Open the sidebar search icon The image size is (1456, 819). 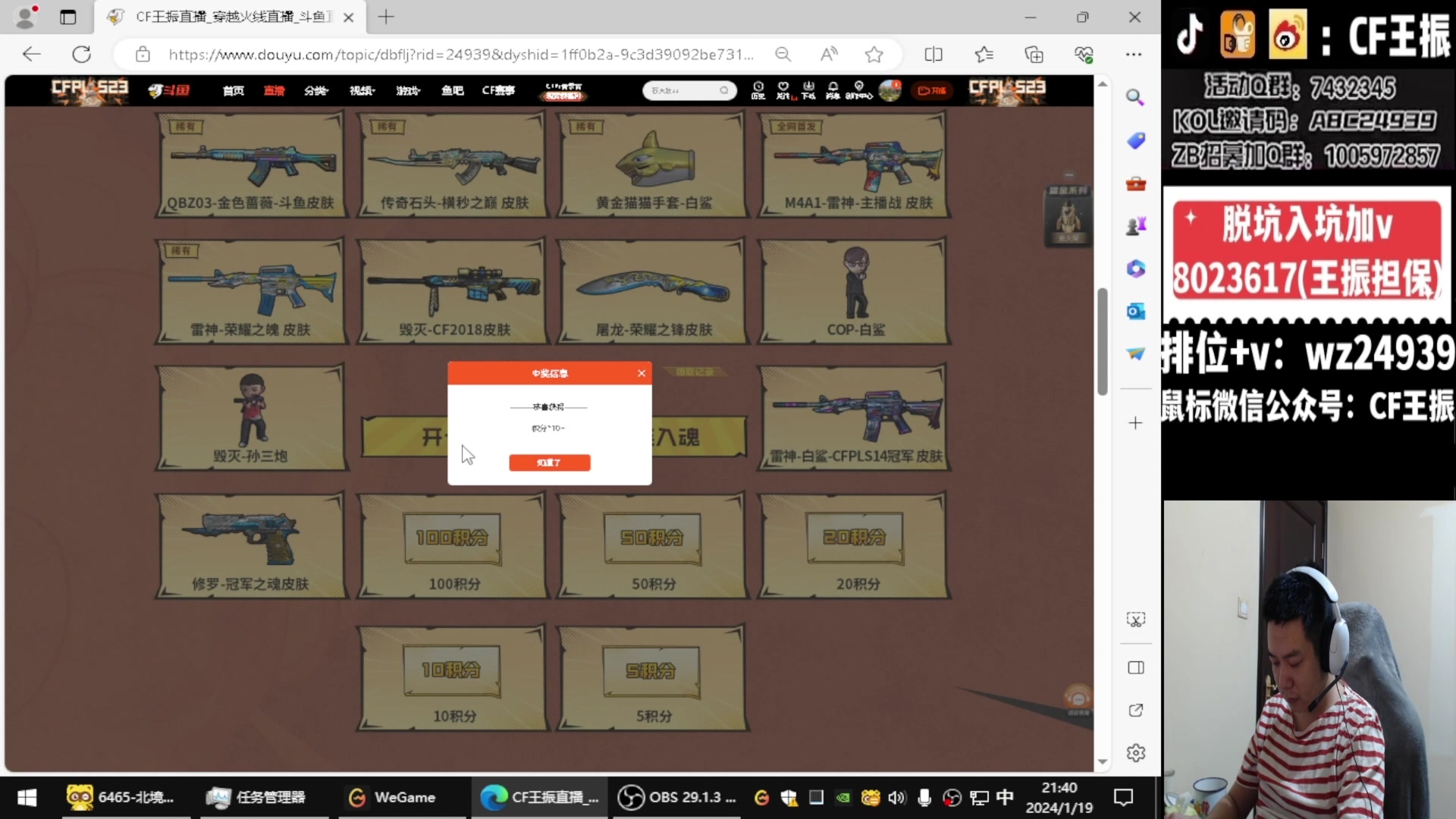(x=1135, y=97)
